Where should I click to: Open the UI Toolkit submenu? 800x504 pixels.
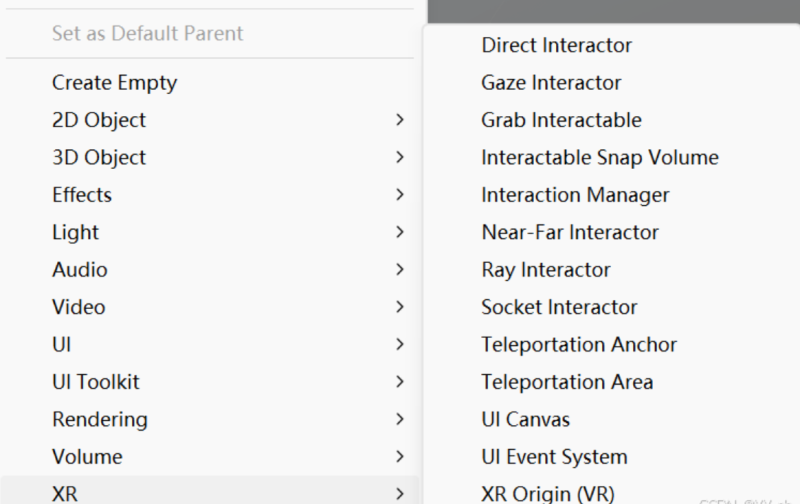coord(96,382)
